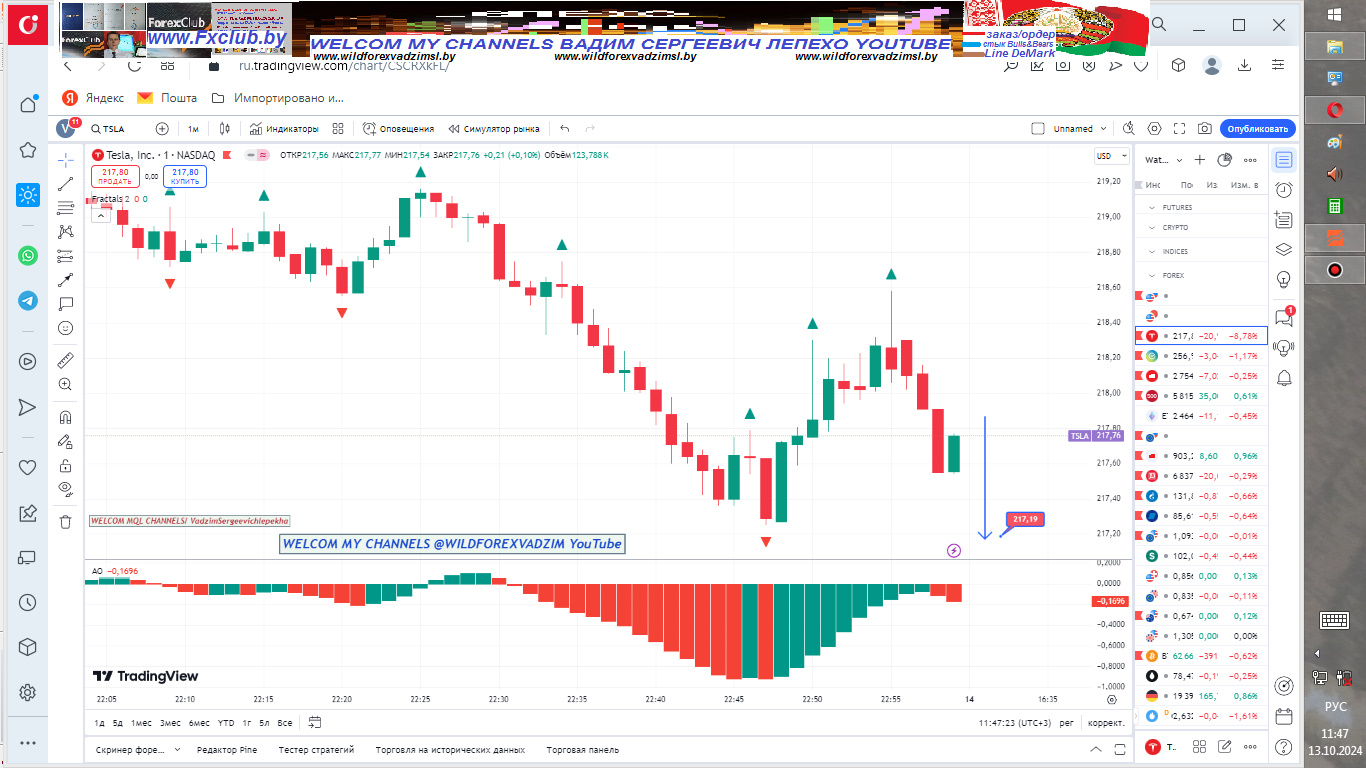Publish the idea with Опубликовать
The image size is (1366, 768).
[x=1258, y=129]
